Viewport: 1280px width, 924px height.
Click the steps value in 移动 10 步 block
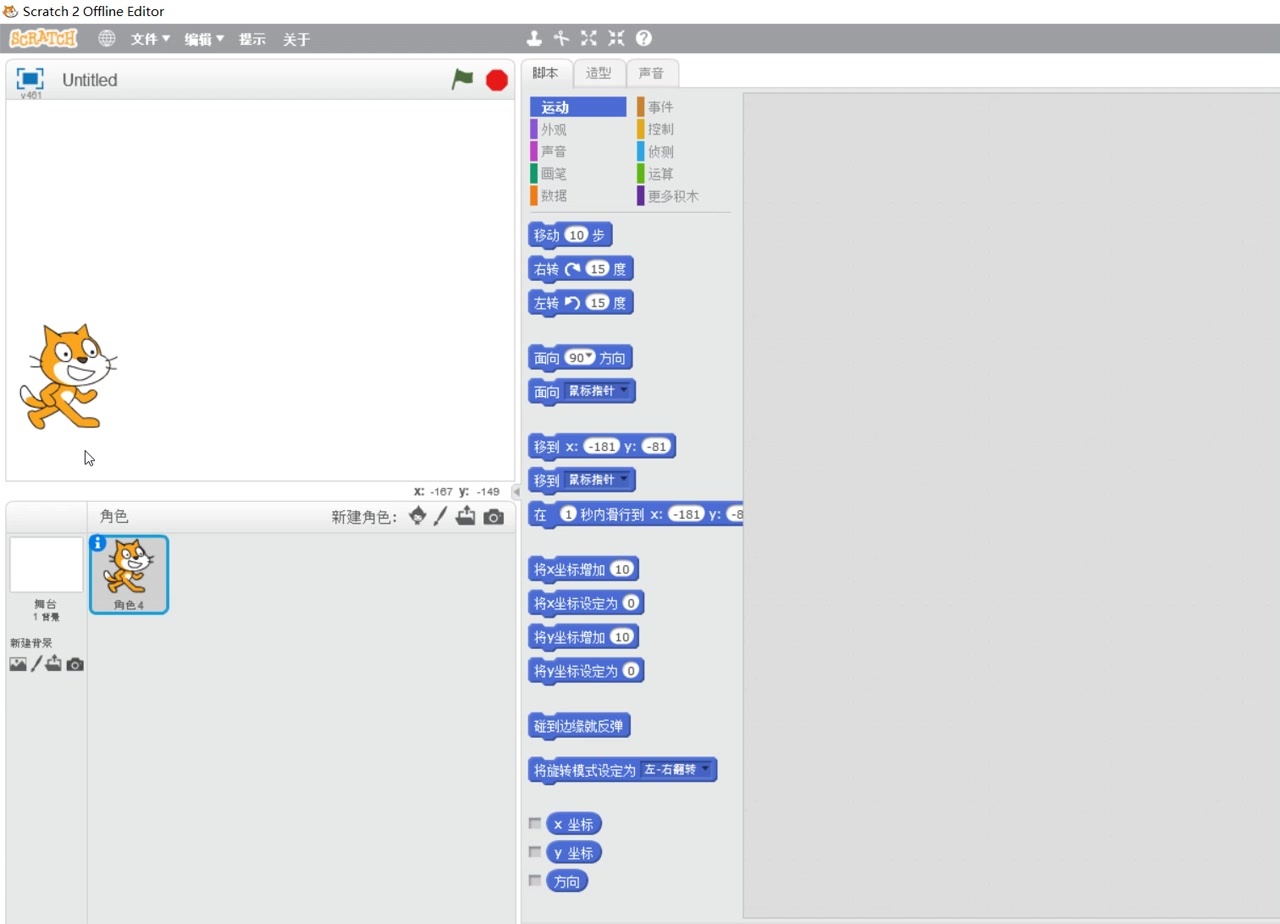click(575, 235)
